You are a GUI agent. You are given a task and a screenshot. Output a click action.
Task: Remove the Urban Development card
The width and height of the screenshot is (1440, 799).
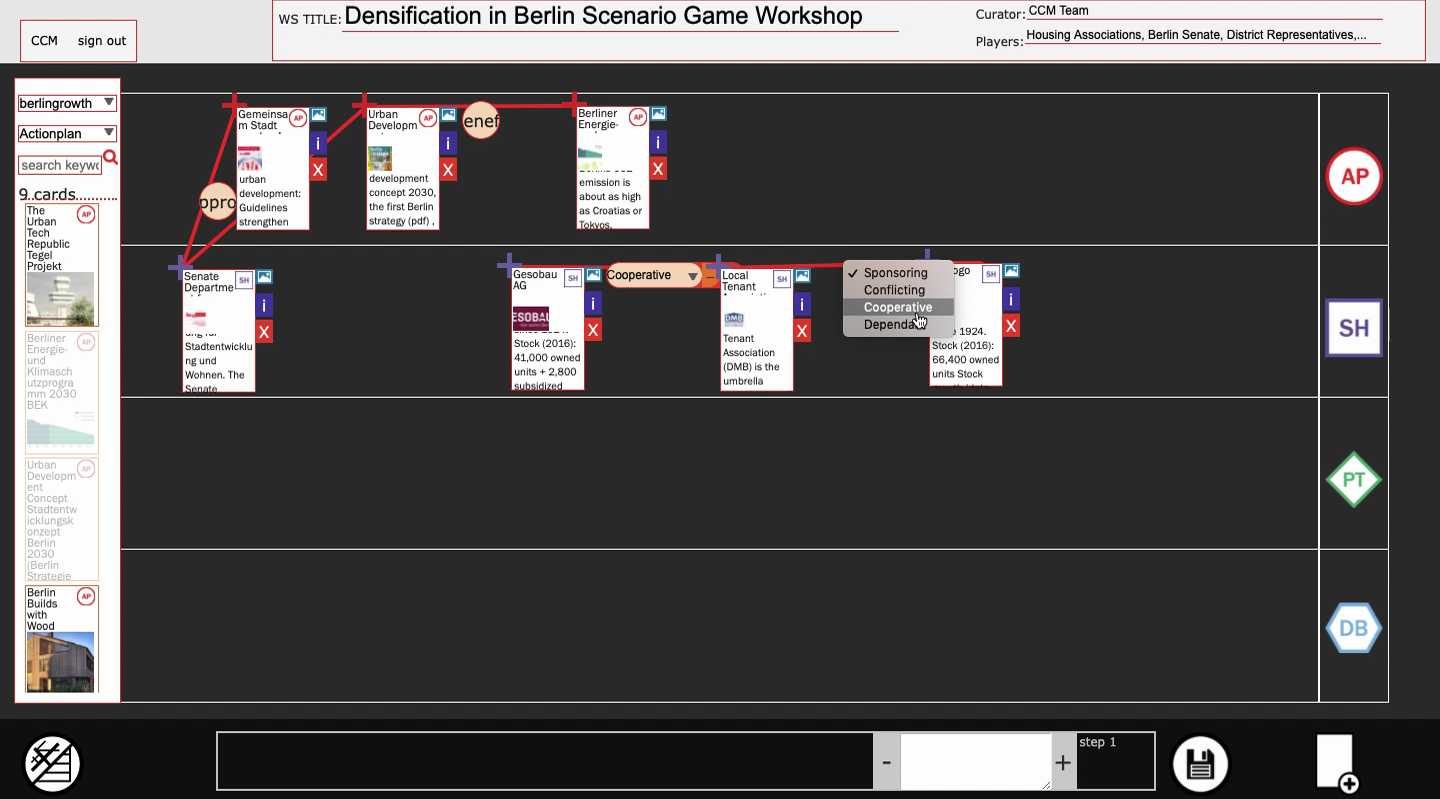pos(448,170)
